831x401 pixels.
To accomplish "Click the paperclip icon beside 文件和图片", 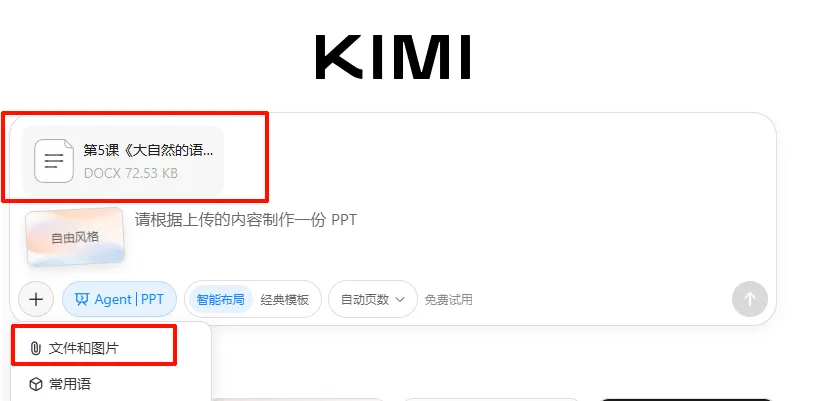I will [35, 349].
